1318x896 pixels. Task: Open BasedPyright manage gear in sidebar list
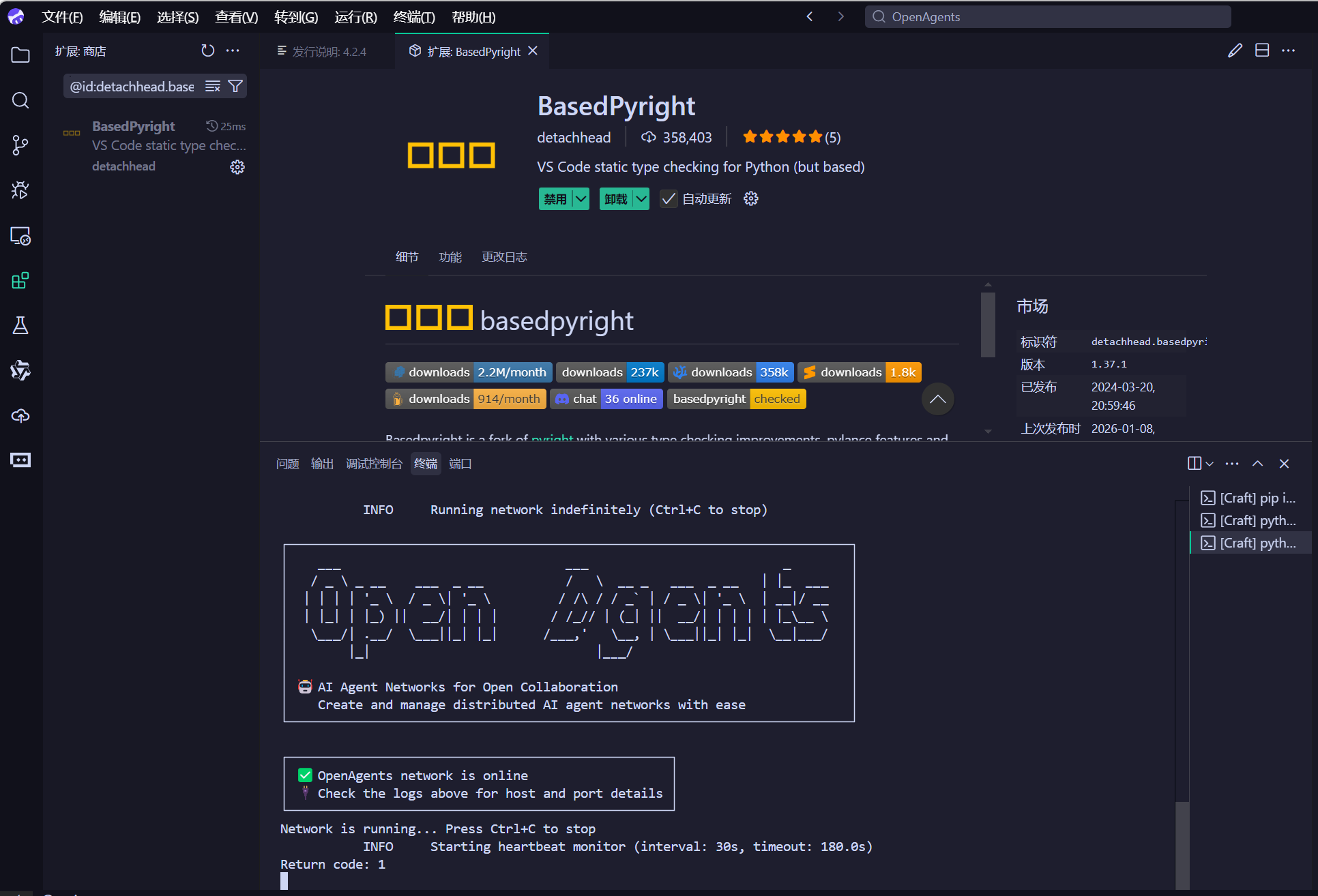click(237, 167)
